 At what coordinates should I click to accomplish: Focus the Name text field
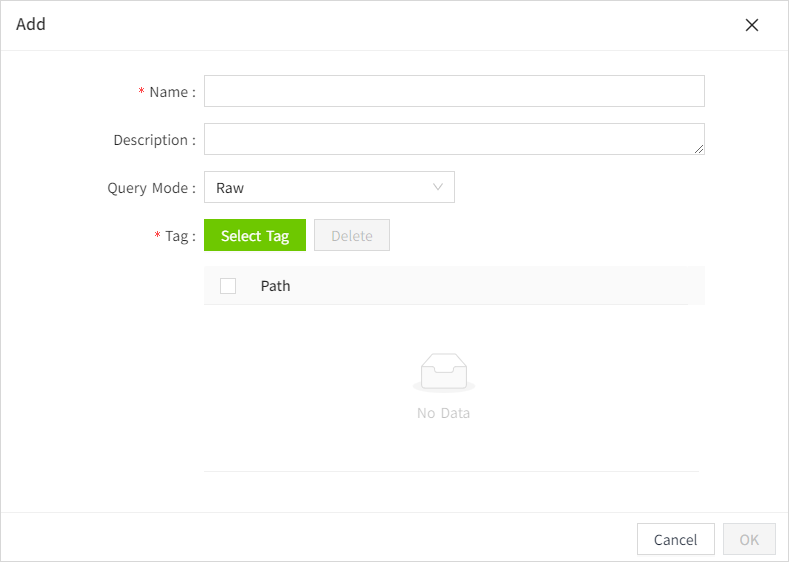(x=454, y=91)
